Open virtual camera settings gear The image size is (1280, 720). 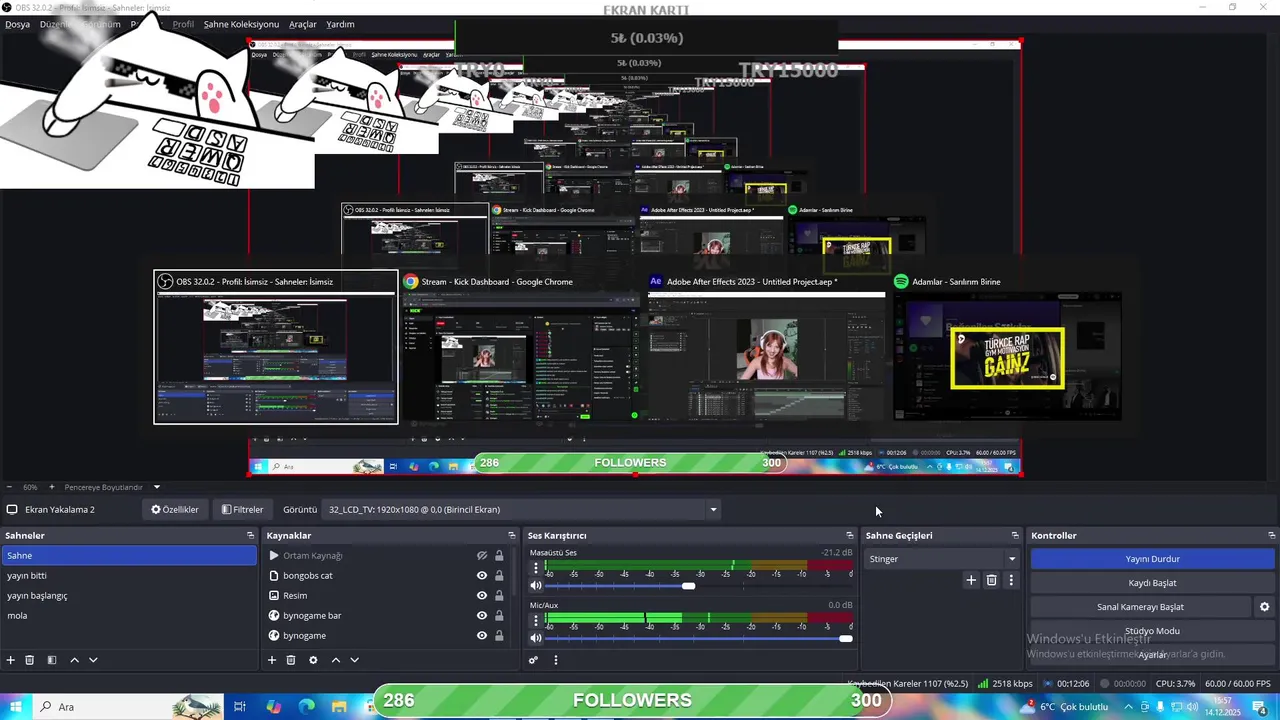coord(1264,607)
